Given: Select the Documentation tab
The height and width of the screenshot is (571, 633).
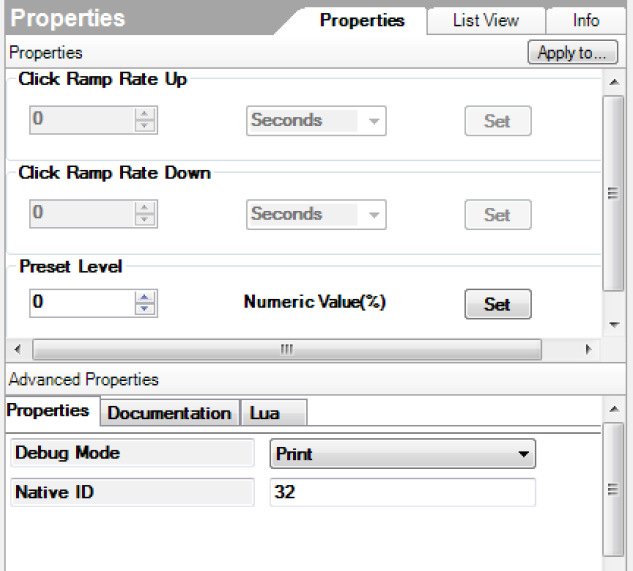Looking at the screenshot, I should (169, 413).
